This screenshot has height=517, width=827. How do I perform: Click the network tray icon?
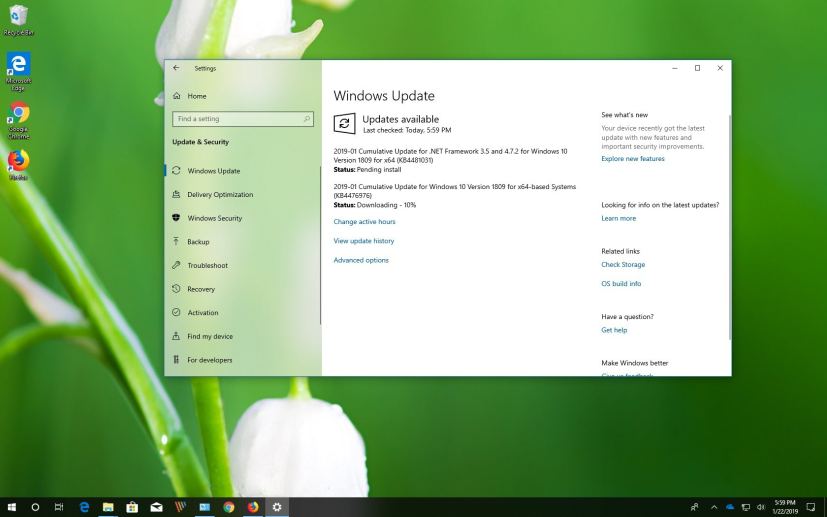tap(745, 507)
